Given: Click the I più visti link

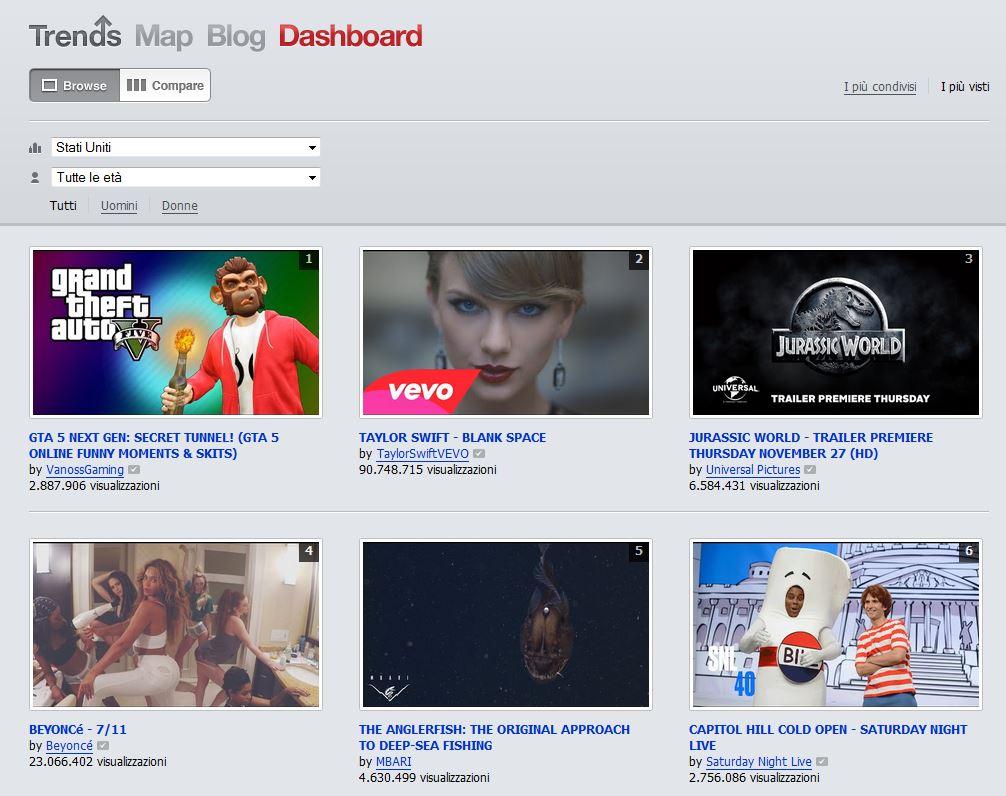Looking at the screenshot, I should point(964,87).
